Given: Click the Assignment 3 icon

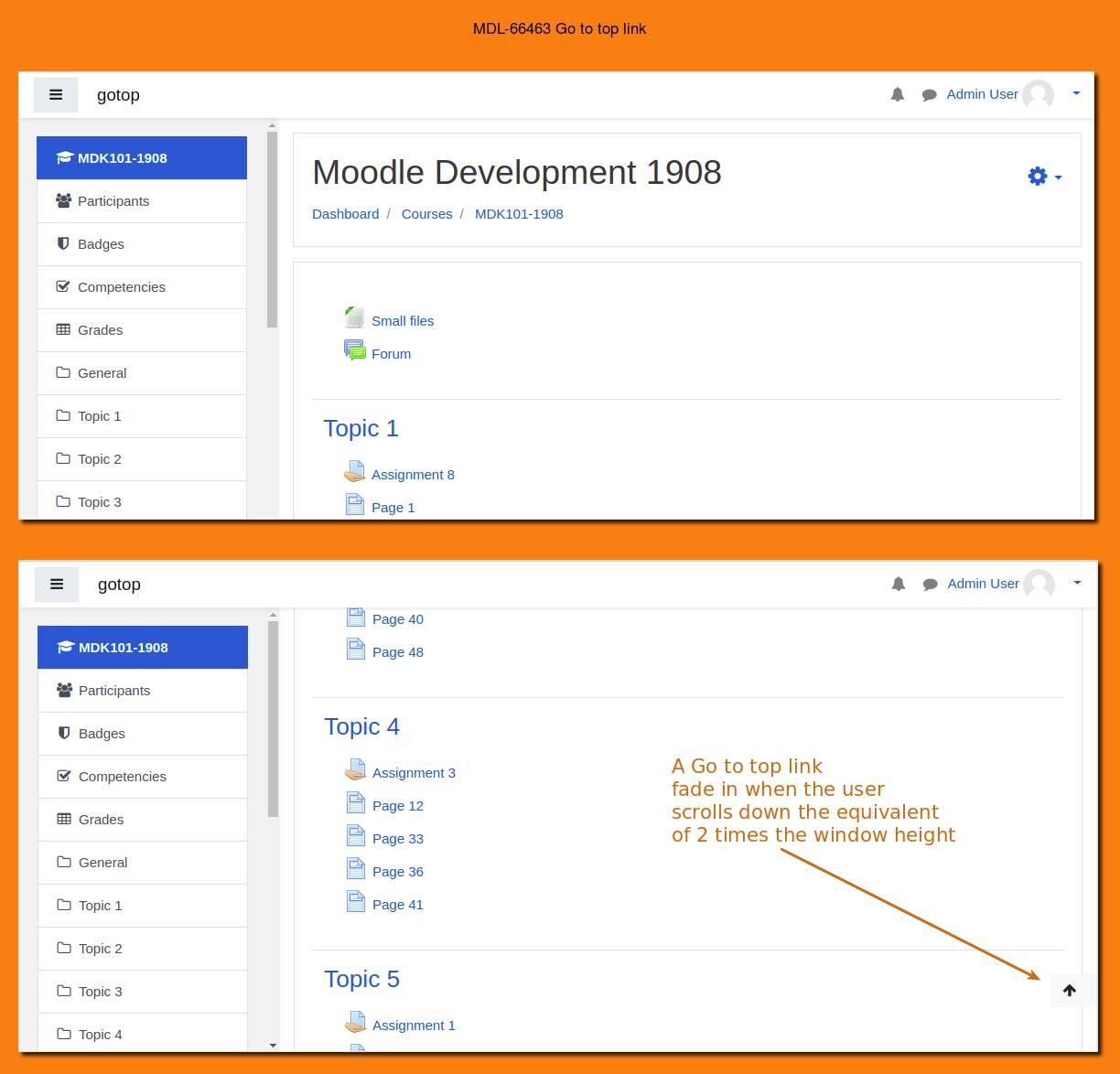Looking at the screenshot, I should click(356, 769).
